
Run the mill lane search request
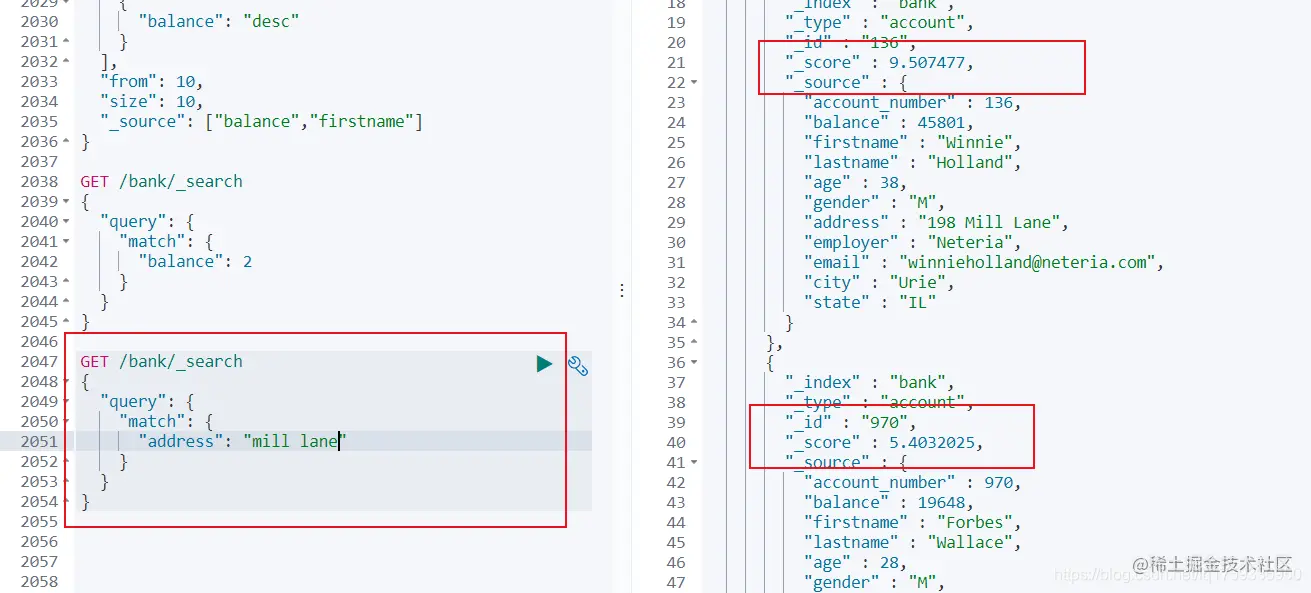point(544,364)
